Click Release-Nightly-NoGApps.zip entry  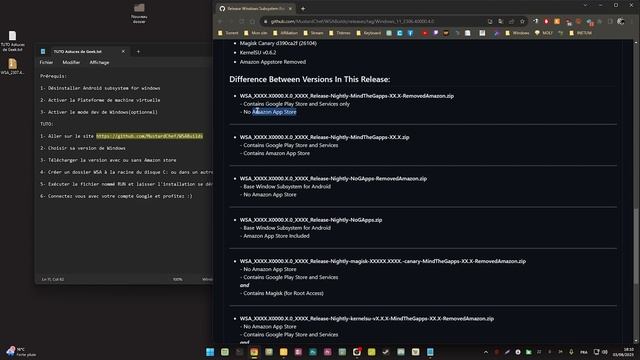click(x=311, y=220)
